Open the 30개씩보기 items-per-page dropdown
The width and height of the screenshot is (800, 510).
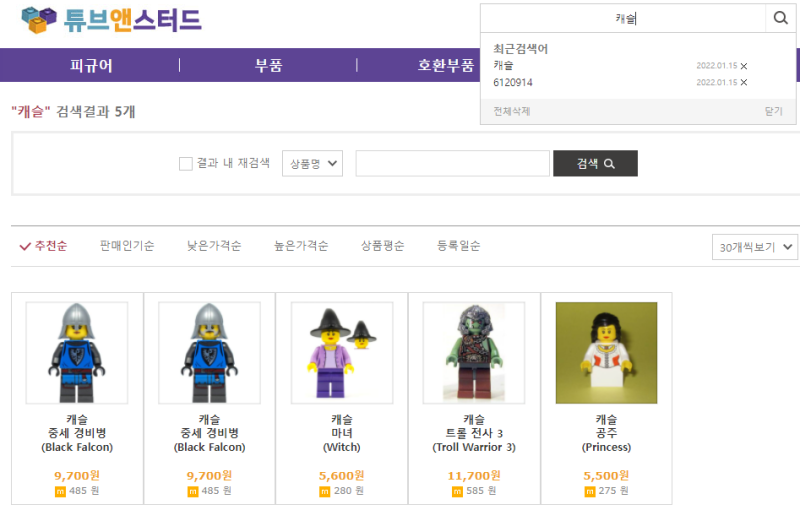tap(755, 247)
